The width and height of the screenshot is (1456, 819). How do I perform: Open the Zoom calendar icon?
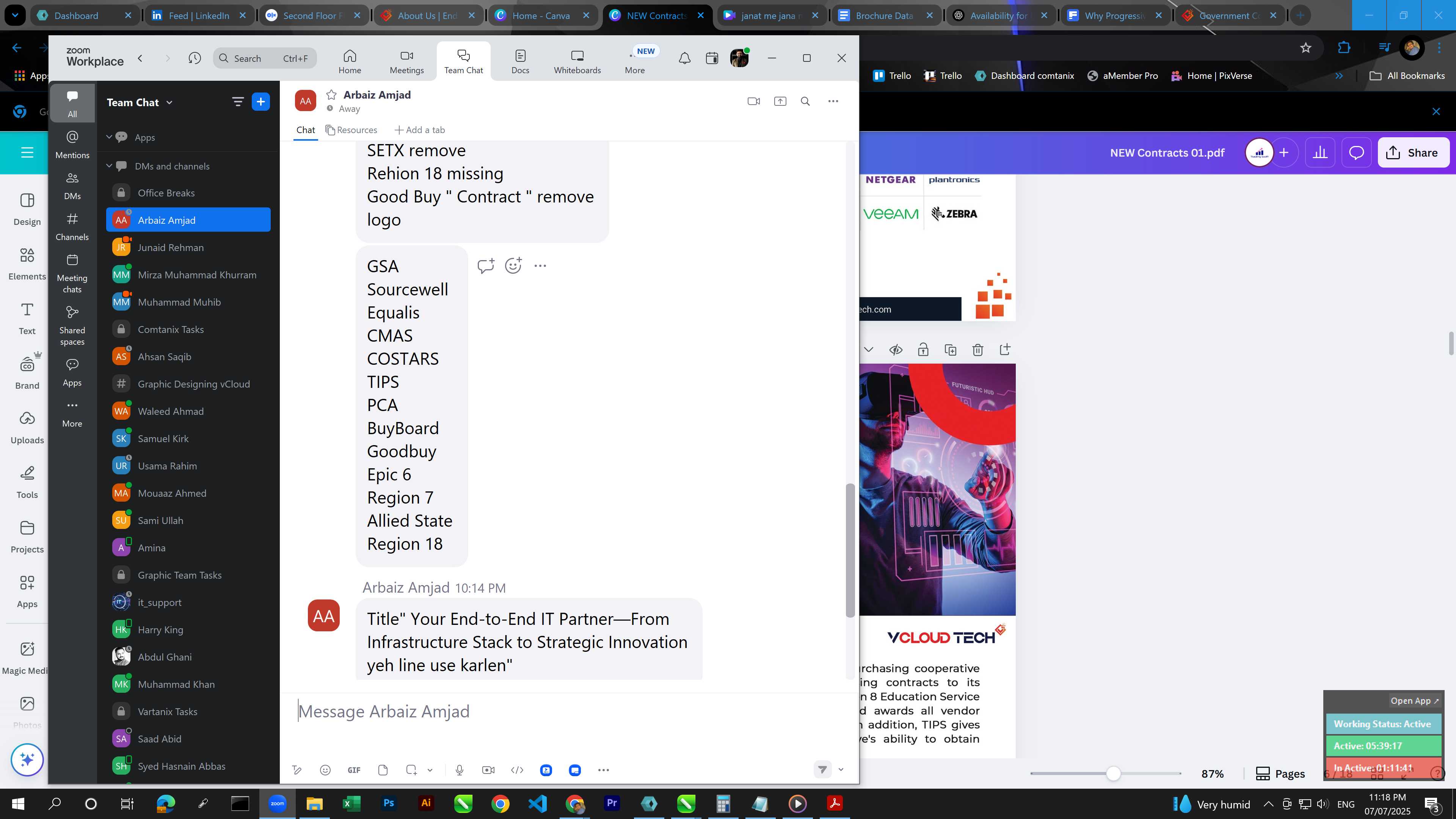click(x=712, y=58)
